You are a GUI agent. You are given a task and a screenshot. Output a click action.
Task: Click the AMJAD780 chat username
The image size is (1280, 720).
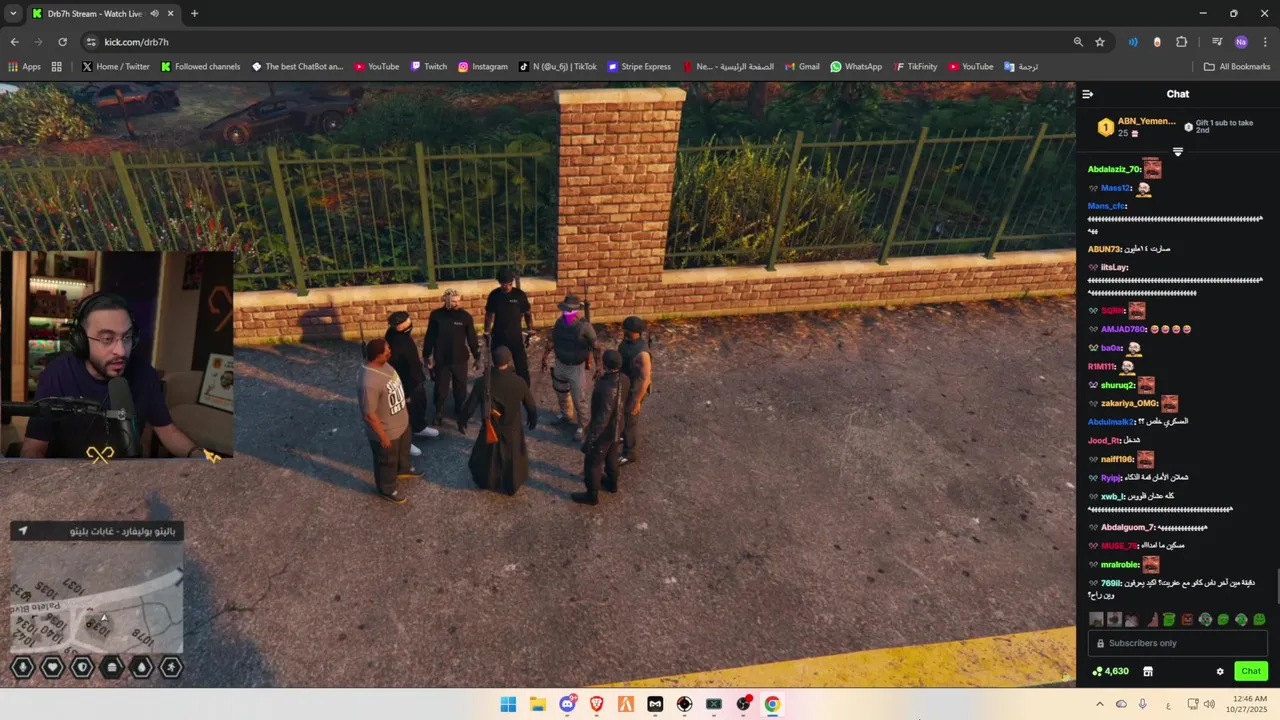pyautogui.click(x=1123, y=329)
